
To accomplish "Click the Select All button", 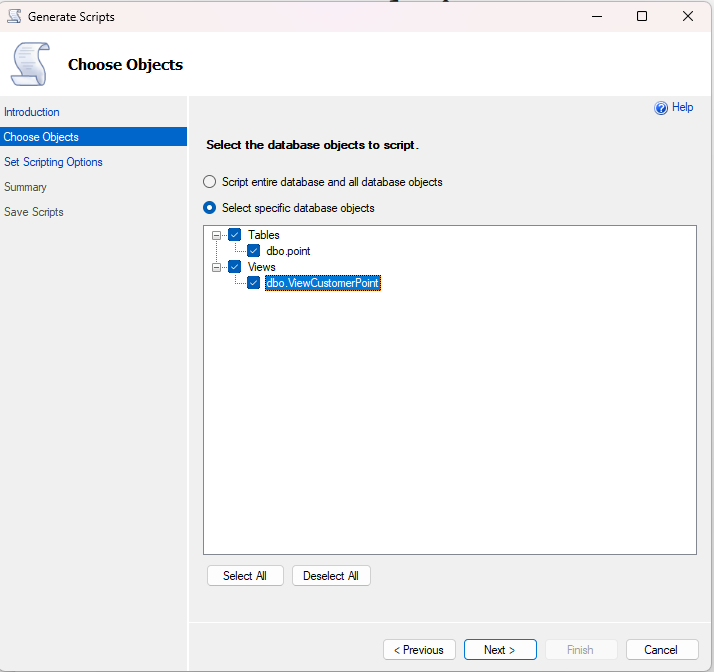I will click(x=245, y=576).
